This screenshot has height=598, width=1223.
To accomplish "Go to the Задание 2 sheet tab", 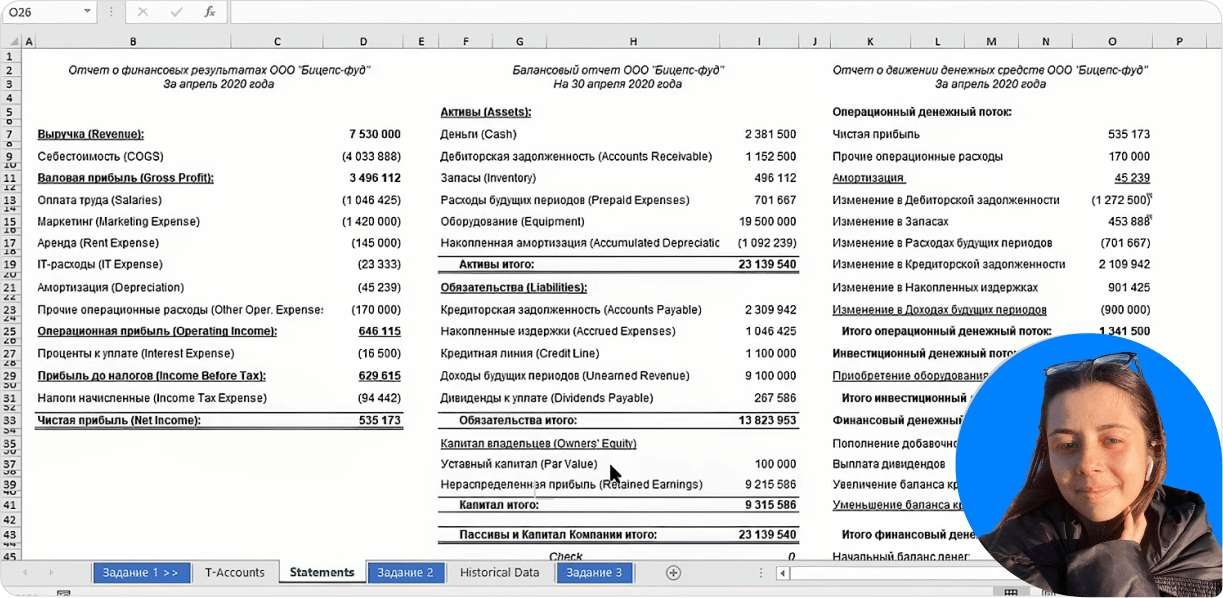I will (405, 573).
